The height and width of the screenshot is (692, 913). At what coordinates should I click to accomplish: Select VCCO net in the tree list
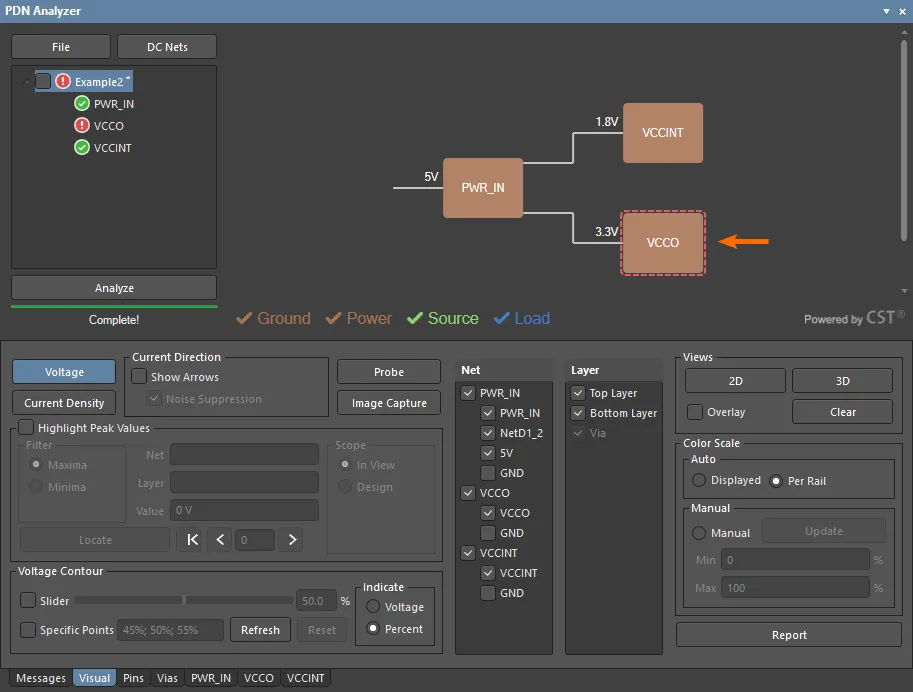(x=108, y=126)
